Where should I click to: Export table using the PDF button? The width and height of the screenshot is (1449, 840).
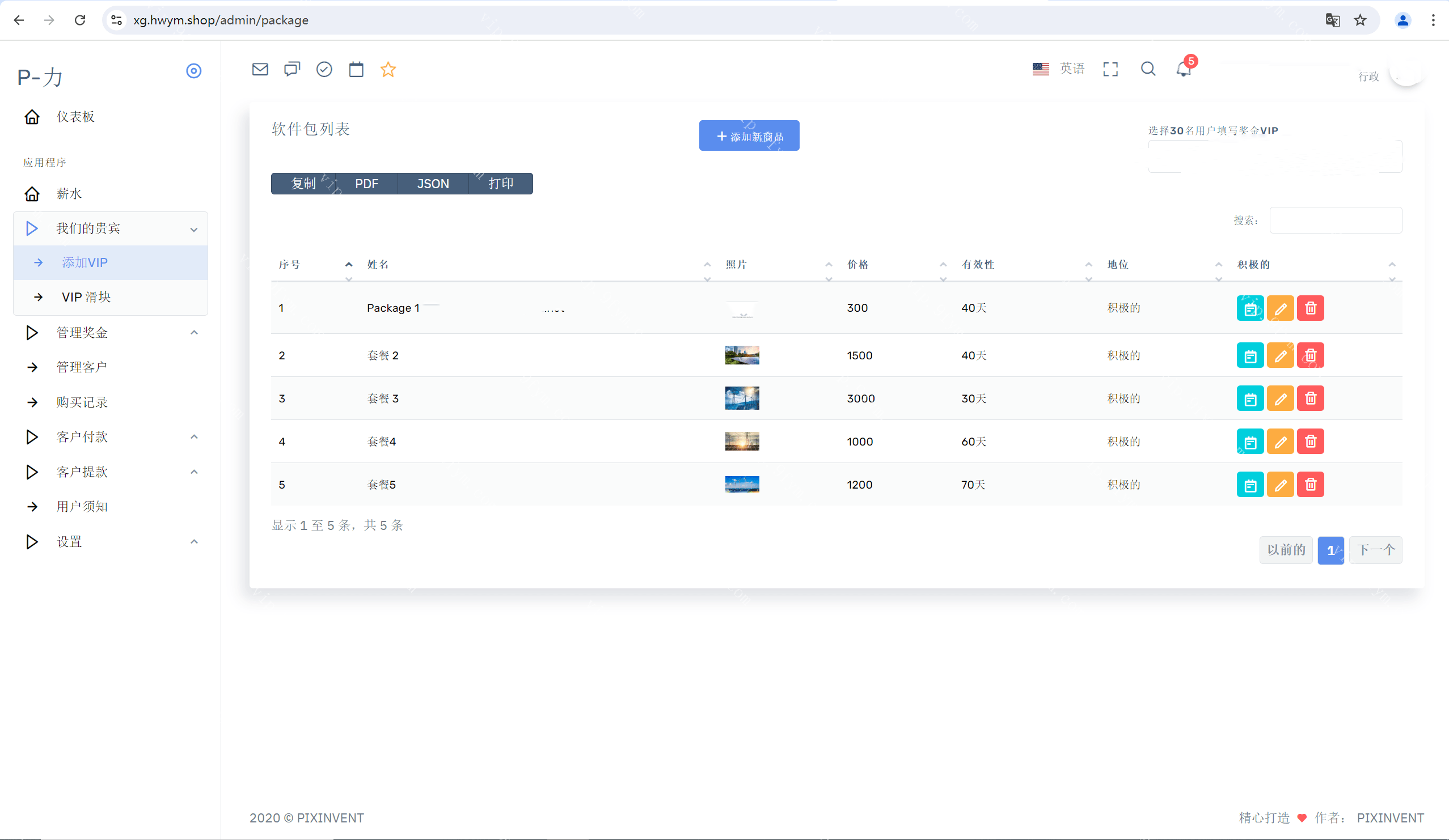click(366, 184)
